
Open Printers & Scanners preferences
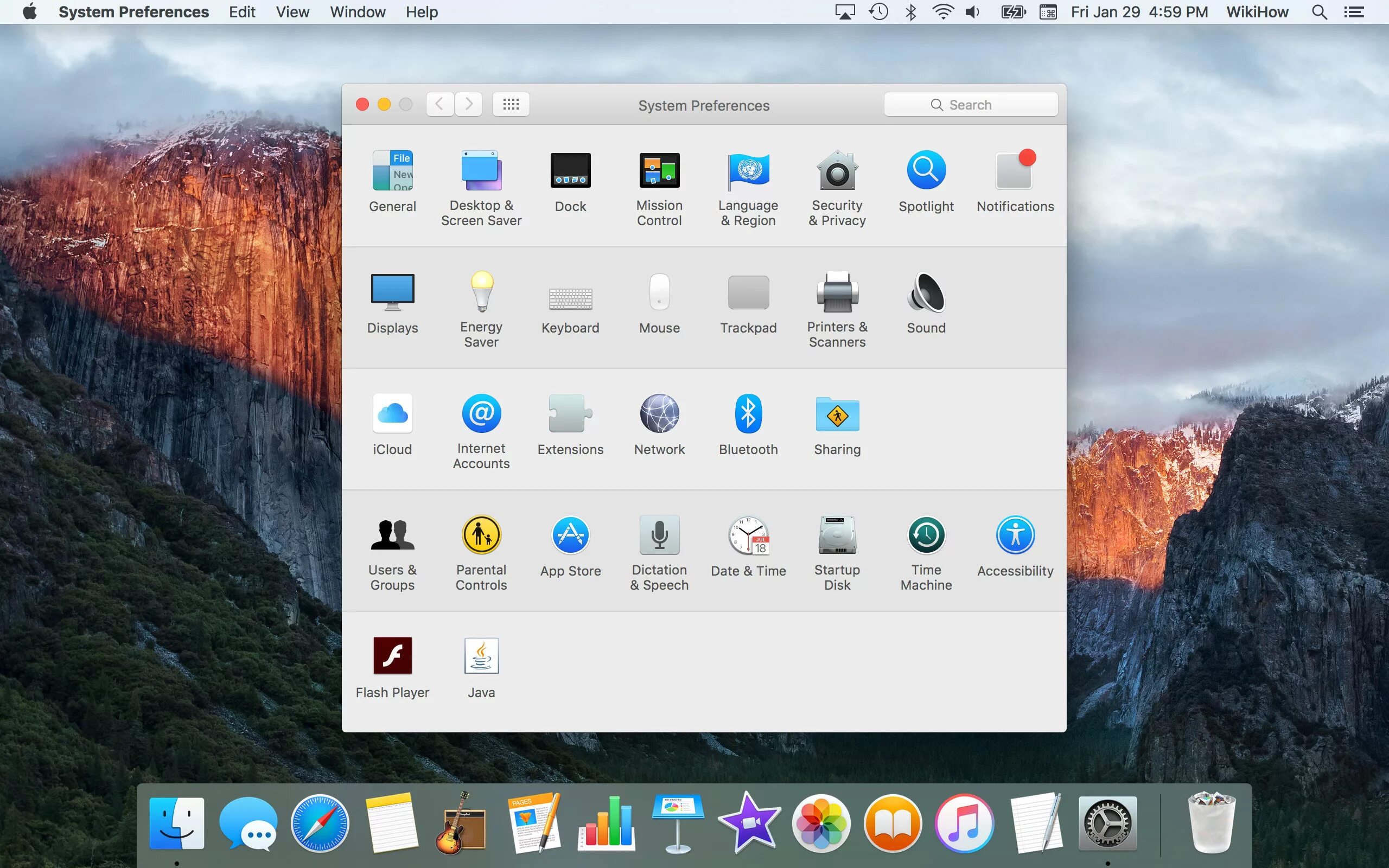point(837,293)
